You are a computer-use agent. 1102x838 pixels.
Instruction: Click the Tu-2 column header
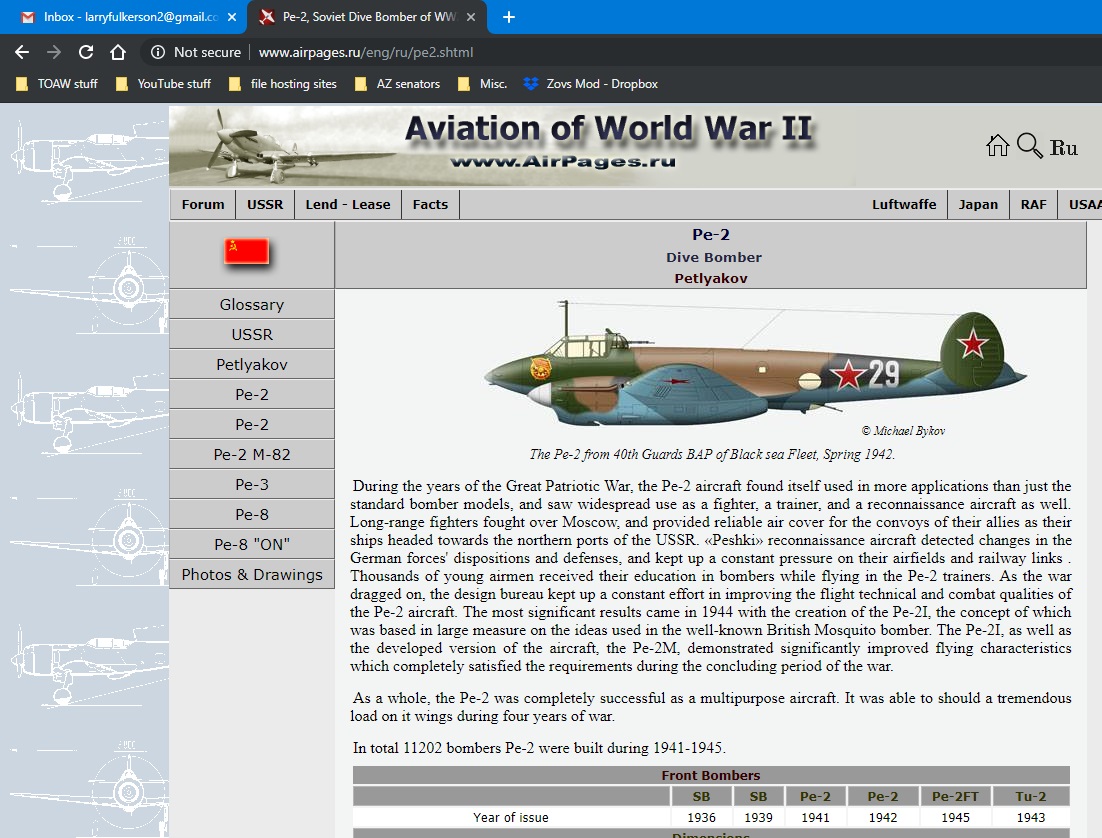(1030, 797)
